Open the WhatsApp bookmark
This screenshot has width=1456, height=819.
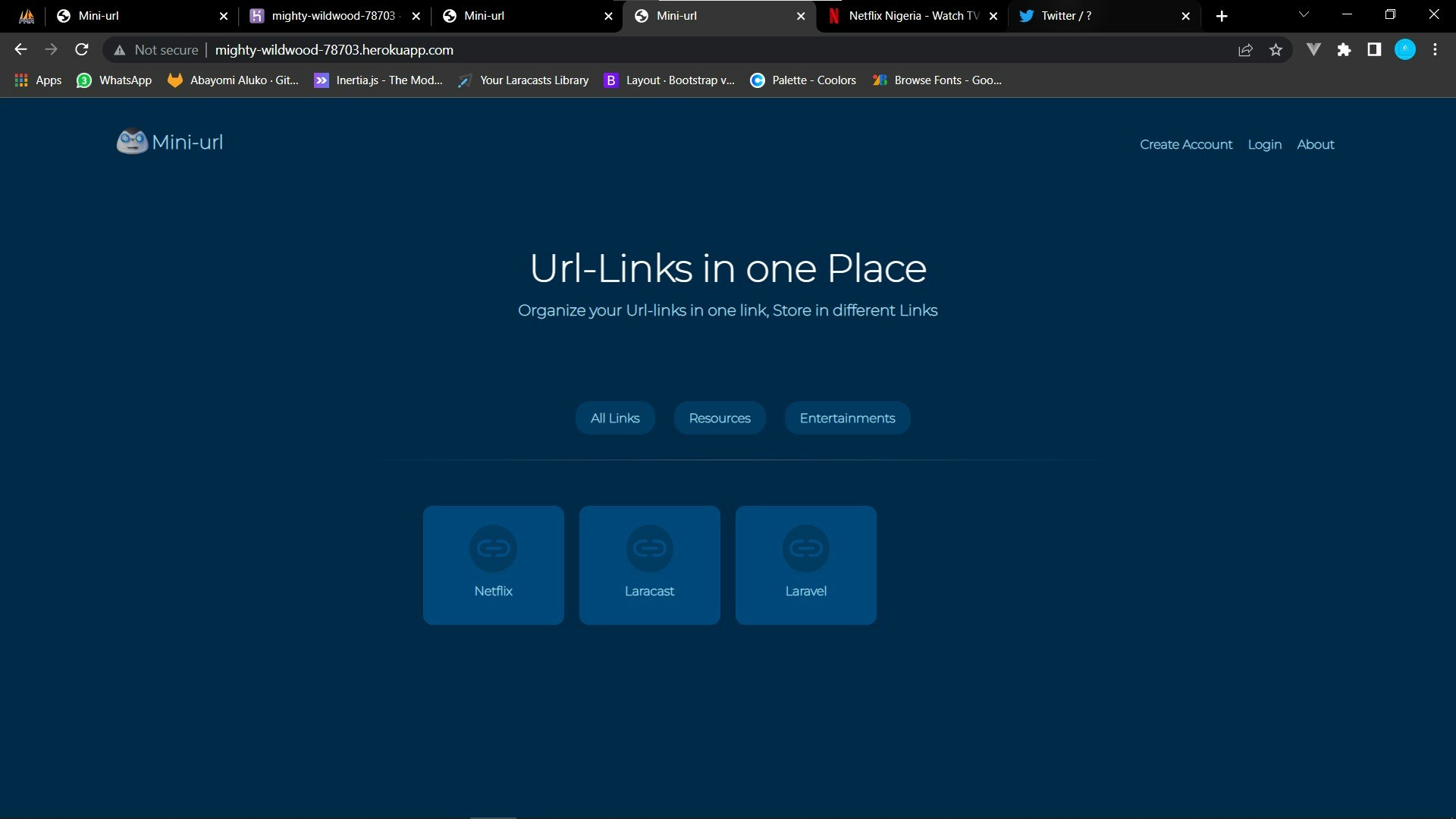pyautogui.click(x=115, y=80)
